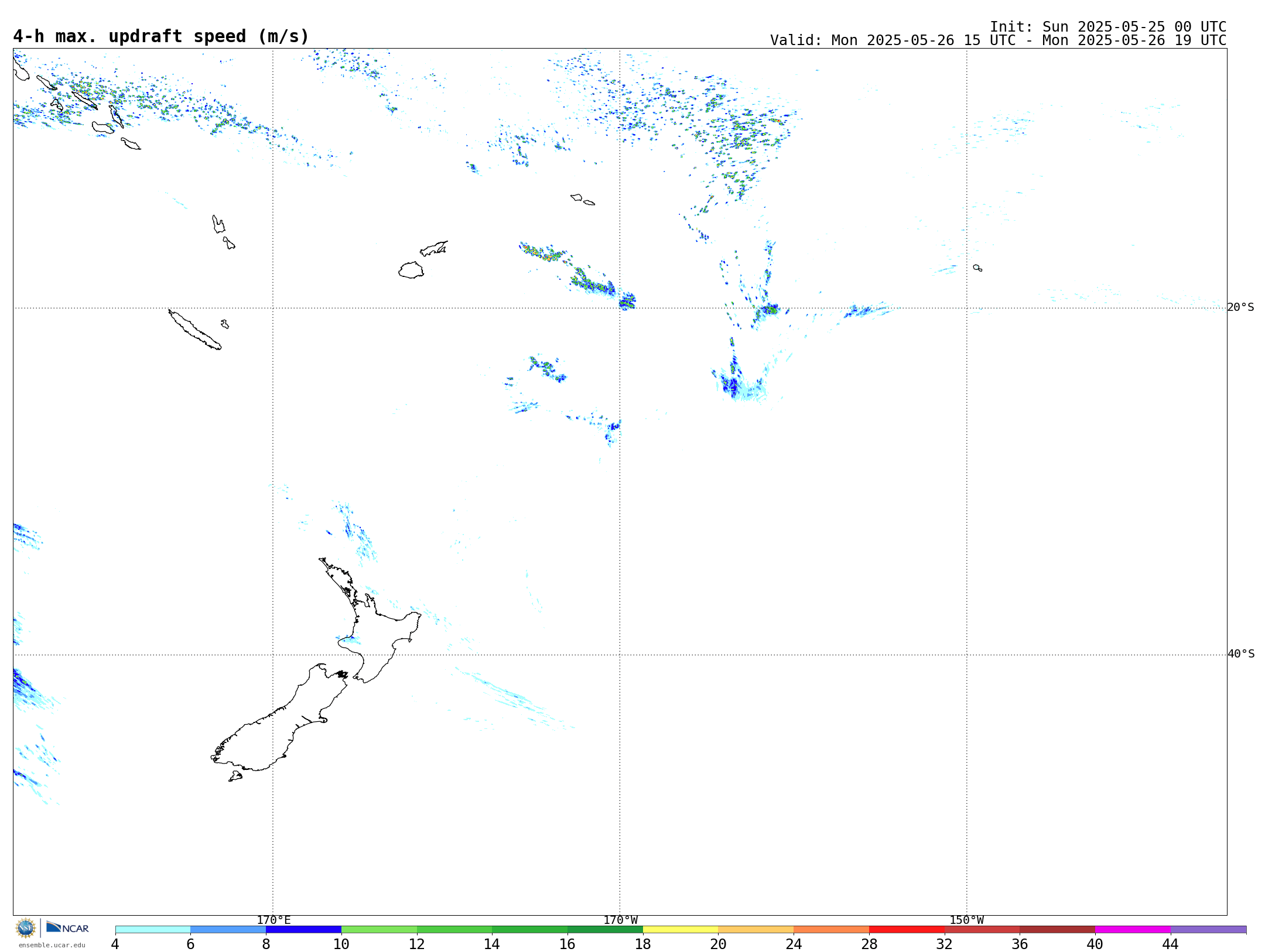Click the light cyan 4-6 color swatch

[x=153, y=930]
